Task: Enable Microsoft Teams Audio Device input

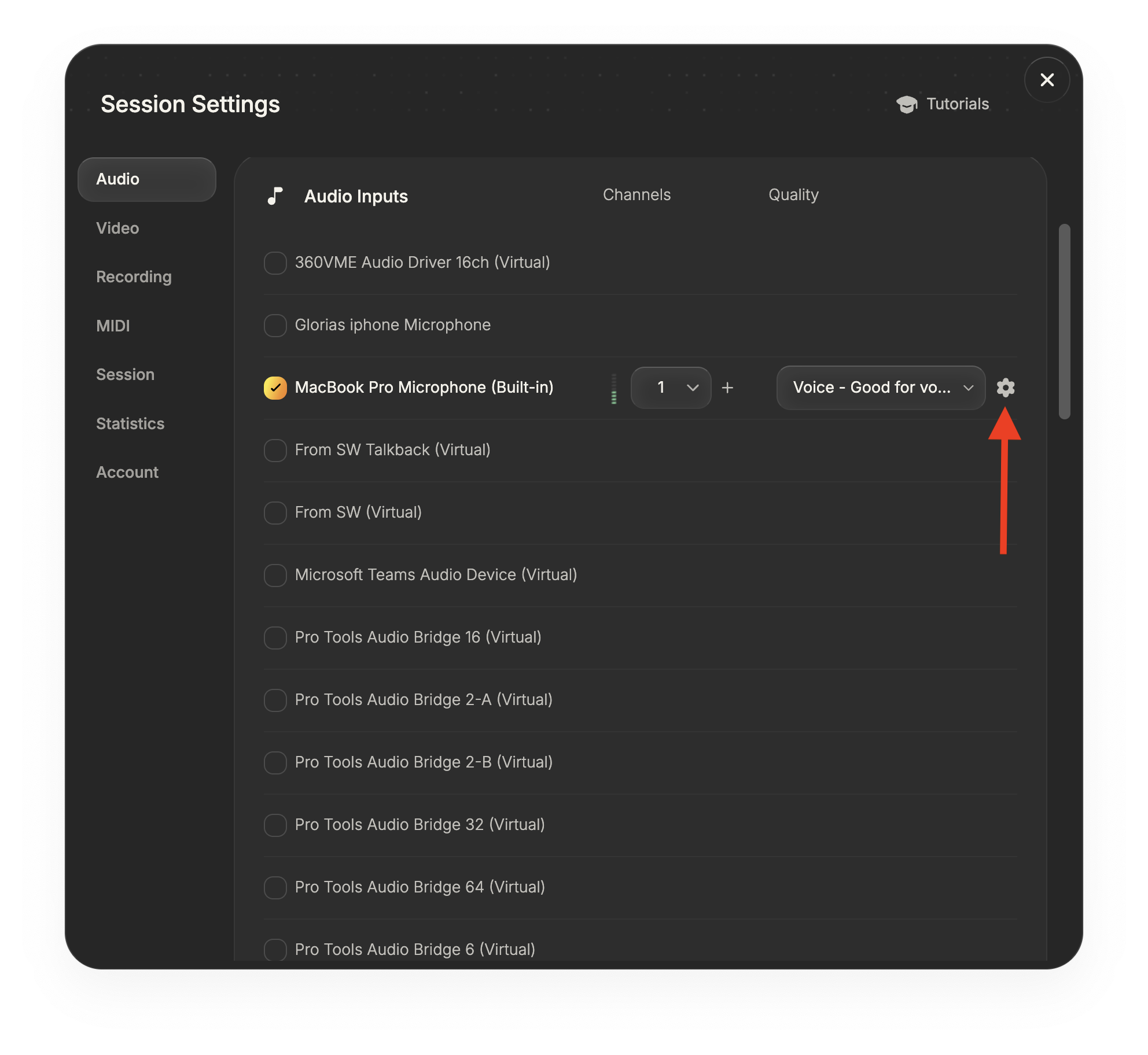Action: [x=275, y=575]
